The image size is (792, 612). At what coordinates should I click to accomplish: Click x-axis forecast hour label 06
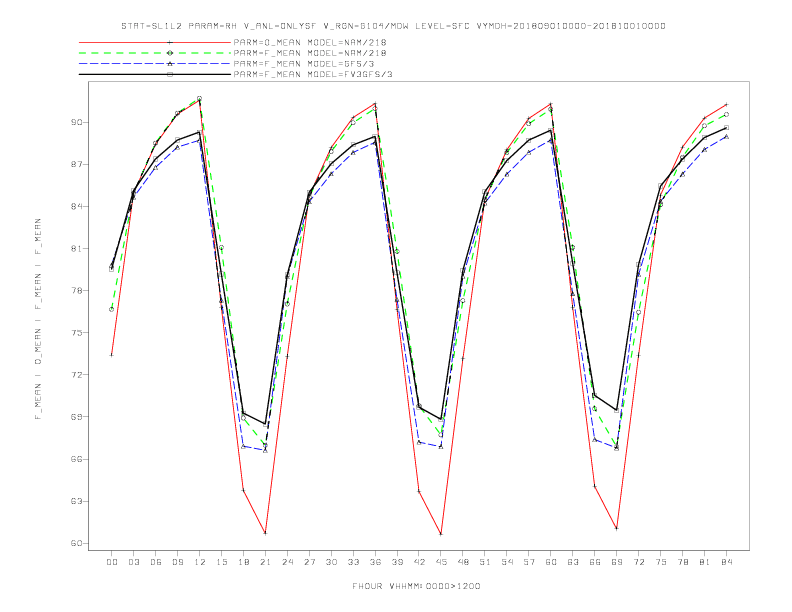pyautogui.click(x=156, y=562)
